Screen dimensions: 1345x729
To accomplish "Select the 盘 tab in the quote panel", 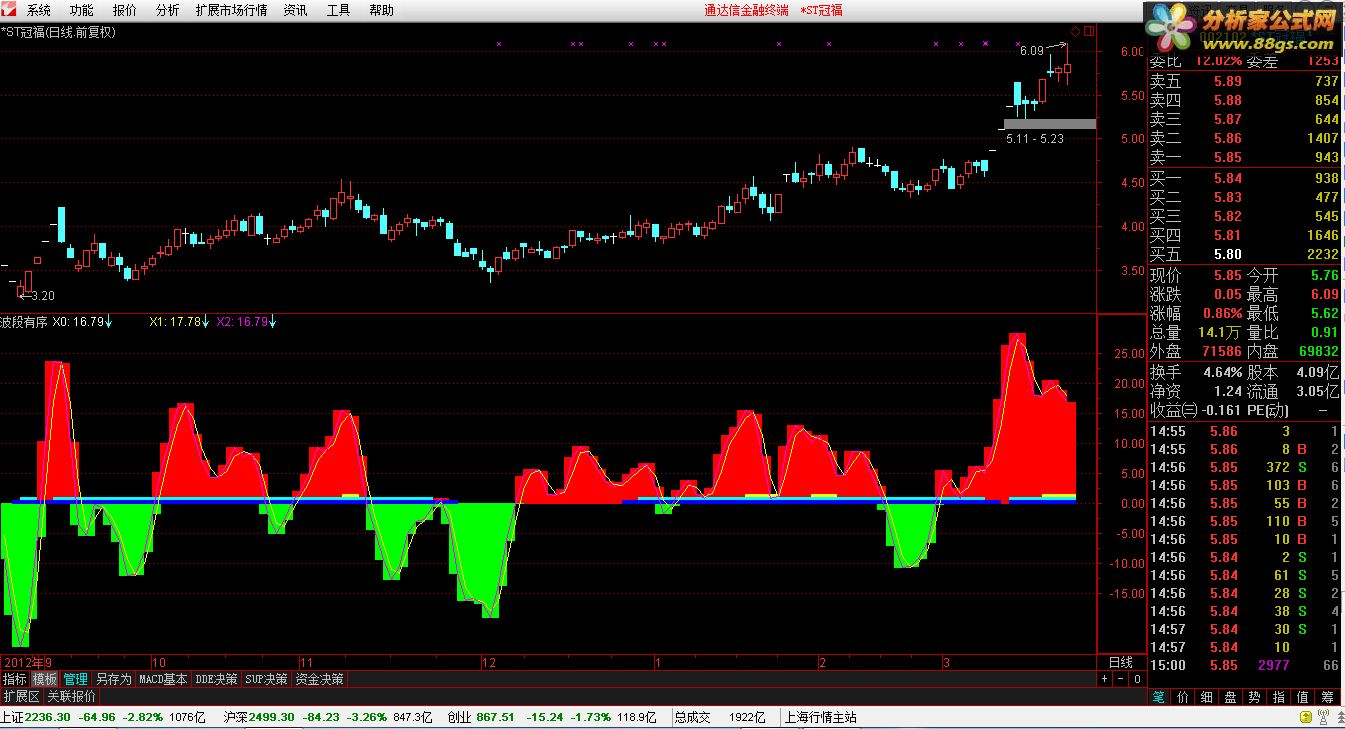I will [x=1231, y=697].
